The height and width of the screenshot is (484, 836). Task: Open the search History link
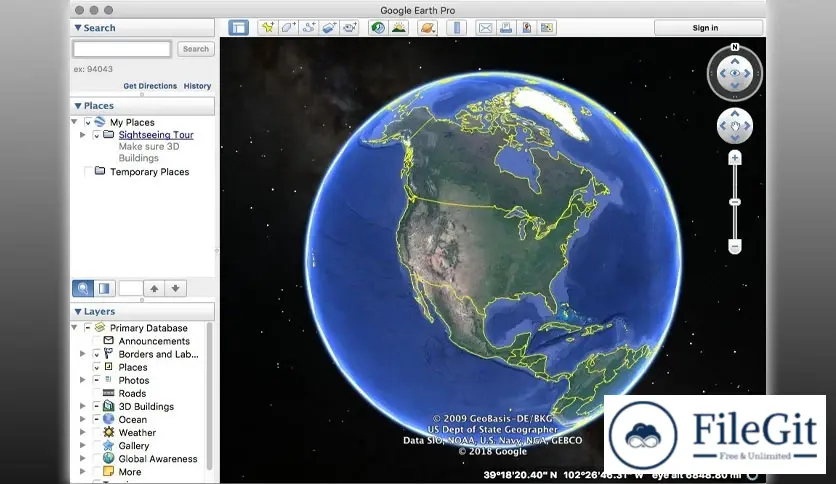pos(197,86)
